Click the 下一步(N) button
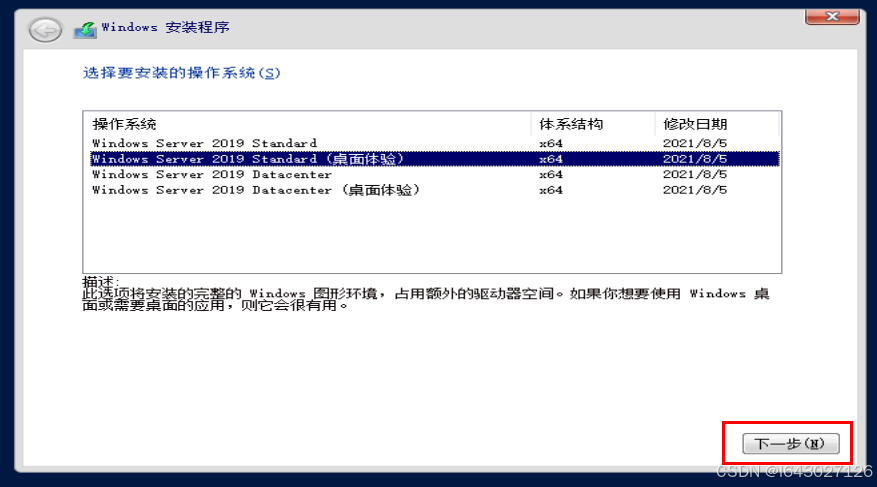This screenshot has width=877, height=487. click(790, 443)
